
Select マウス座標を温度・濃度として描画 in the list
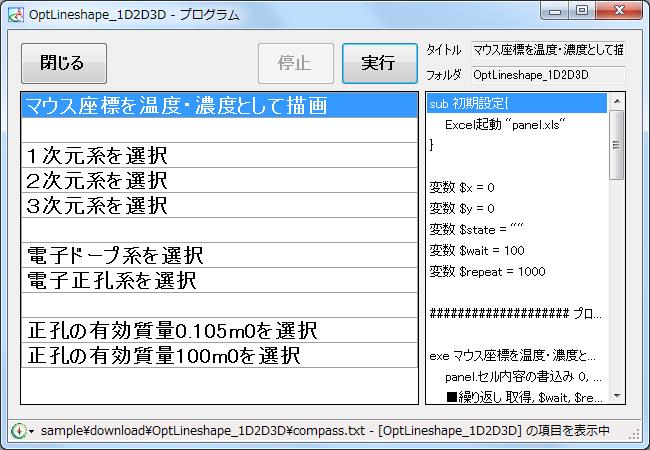point(219,106)
